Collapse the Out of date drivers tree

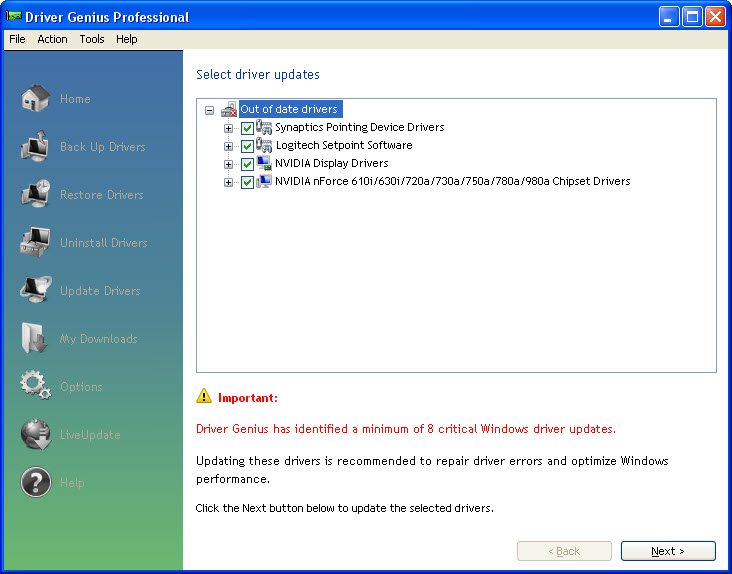209,110
